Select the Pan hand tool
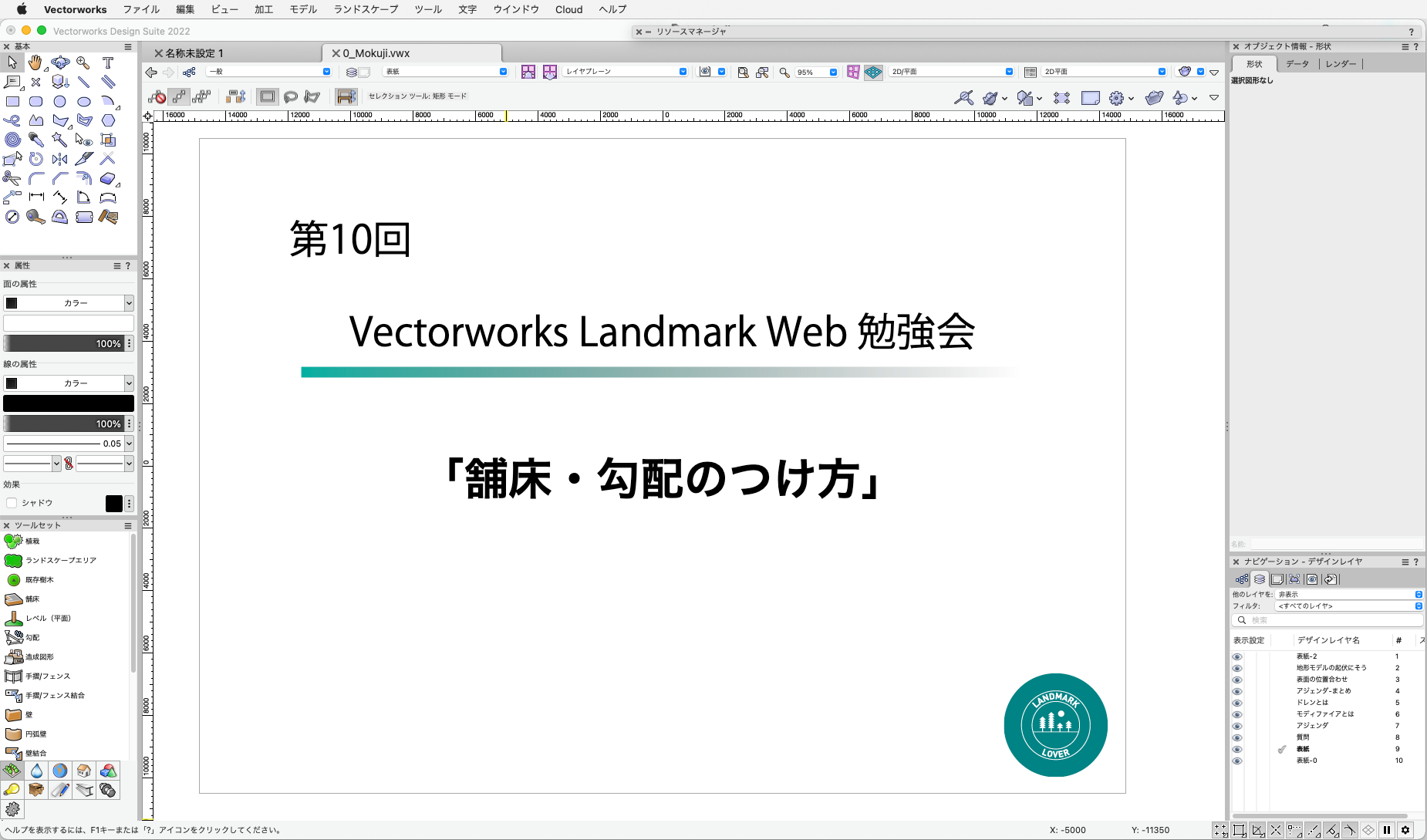Image resolution: width=1427 pixels, height=840 pixels. pyautogui.click(x=35, y=62)
